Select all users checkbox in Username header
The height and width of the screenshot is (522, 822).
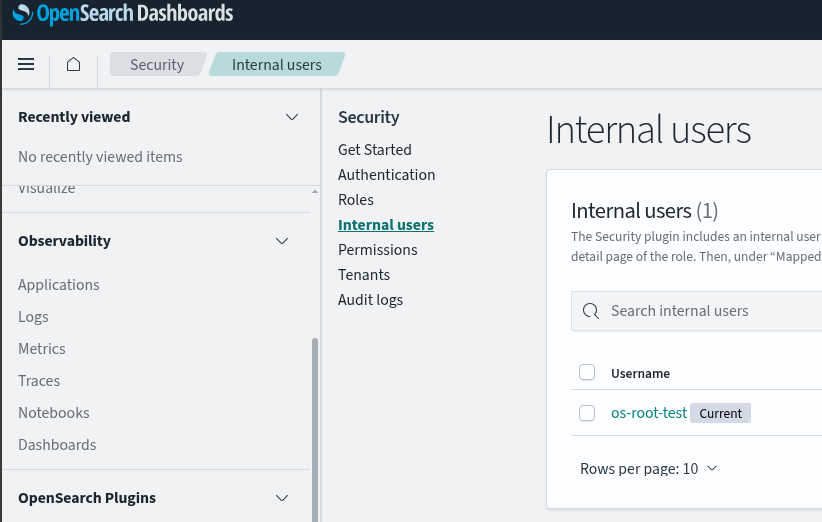tap(587, 372)
